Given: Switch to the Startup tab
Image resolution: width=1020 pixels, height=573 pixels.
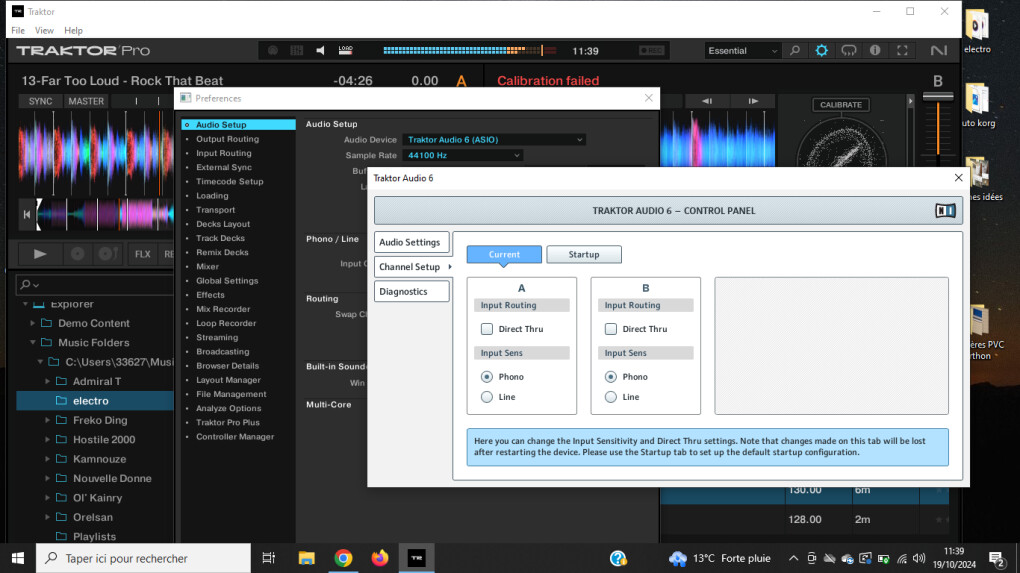Looking at the screenshot, I should point(584,254).
